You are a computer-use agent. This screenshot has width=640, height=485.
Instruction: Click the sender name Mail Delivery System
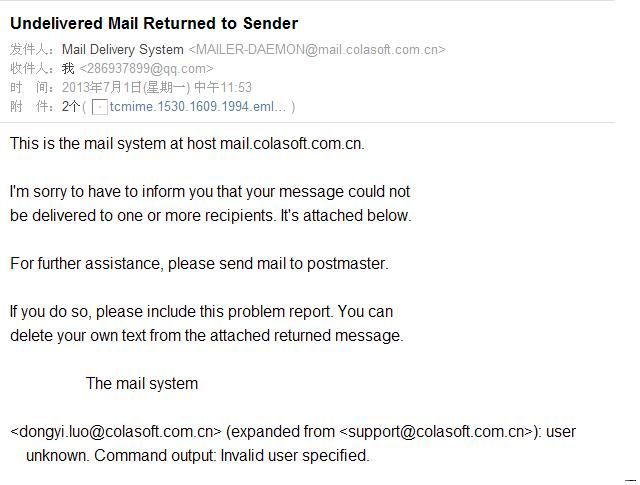[122, 49]
